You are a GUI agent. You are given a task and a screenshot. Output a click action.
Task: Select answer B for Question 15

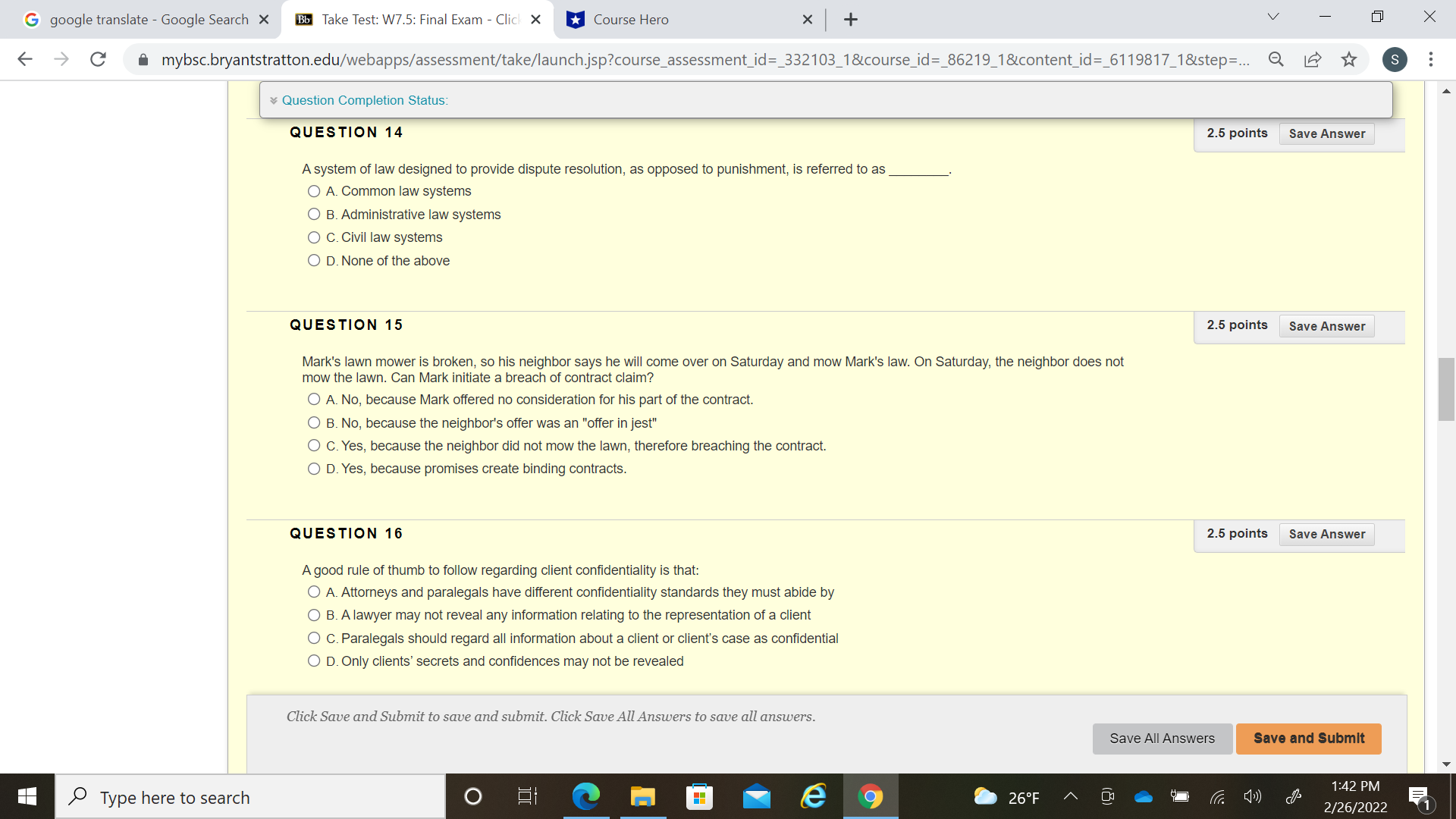click(313, 422)
